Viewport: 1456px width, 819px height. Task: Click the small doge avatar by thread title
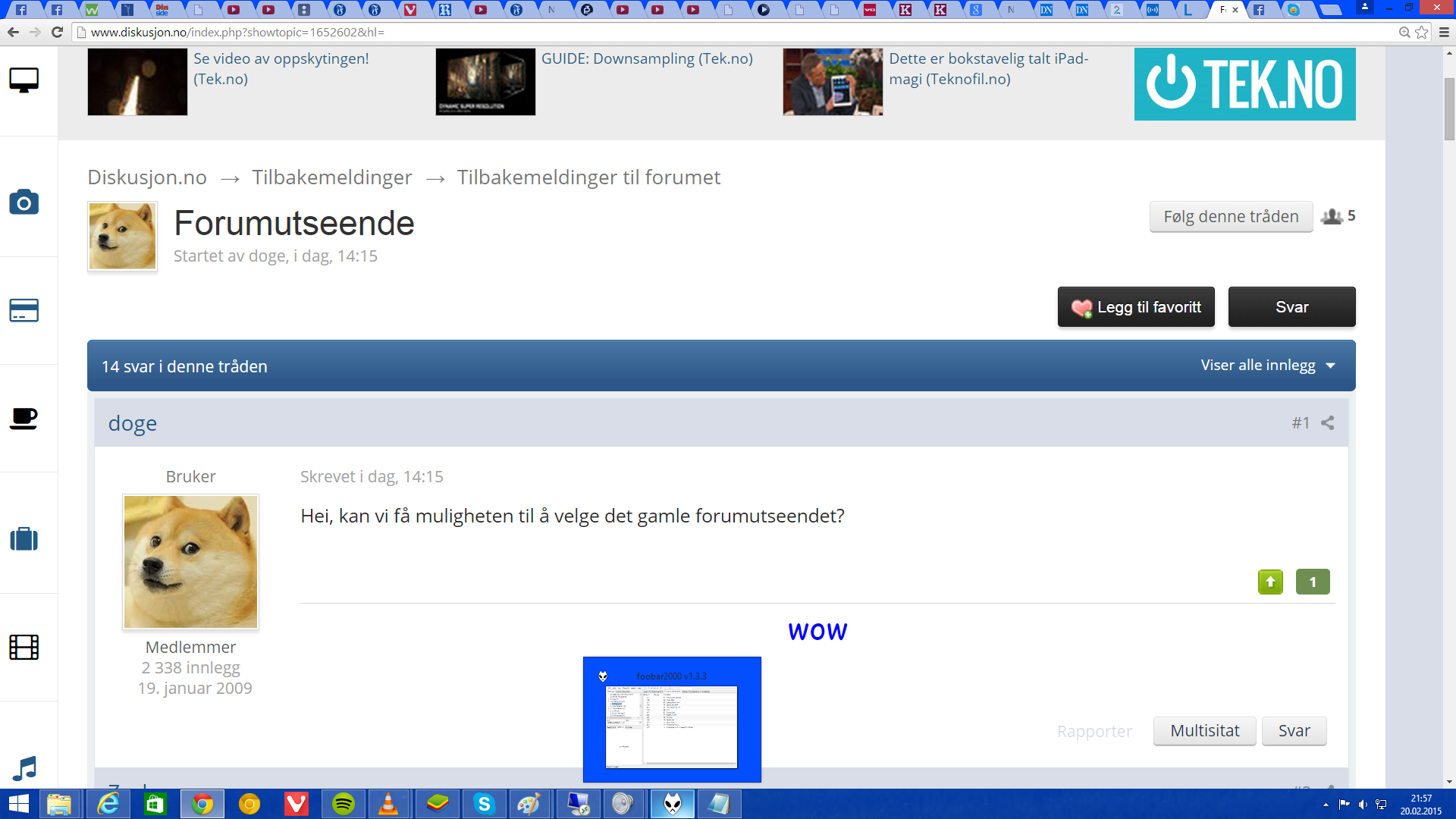tap(122, 236)
